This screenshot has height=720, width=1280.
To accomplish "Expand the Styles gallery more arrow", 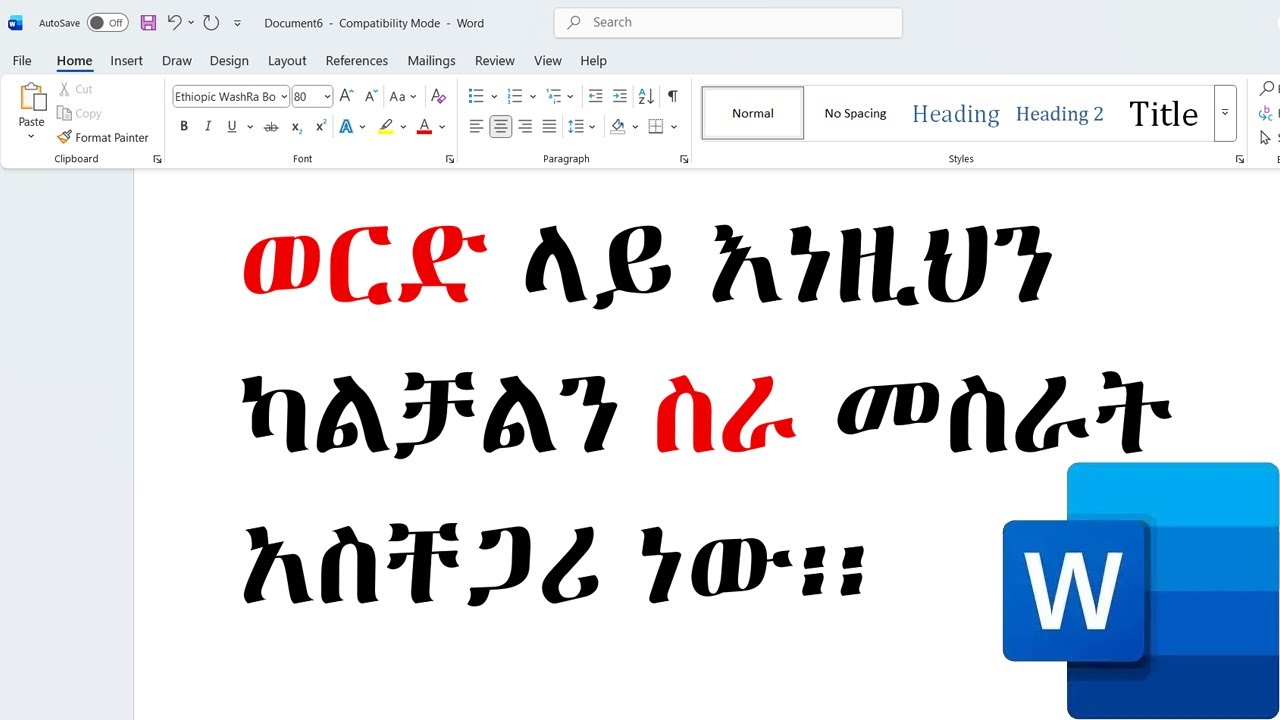I will point(1225,113).
